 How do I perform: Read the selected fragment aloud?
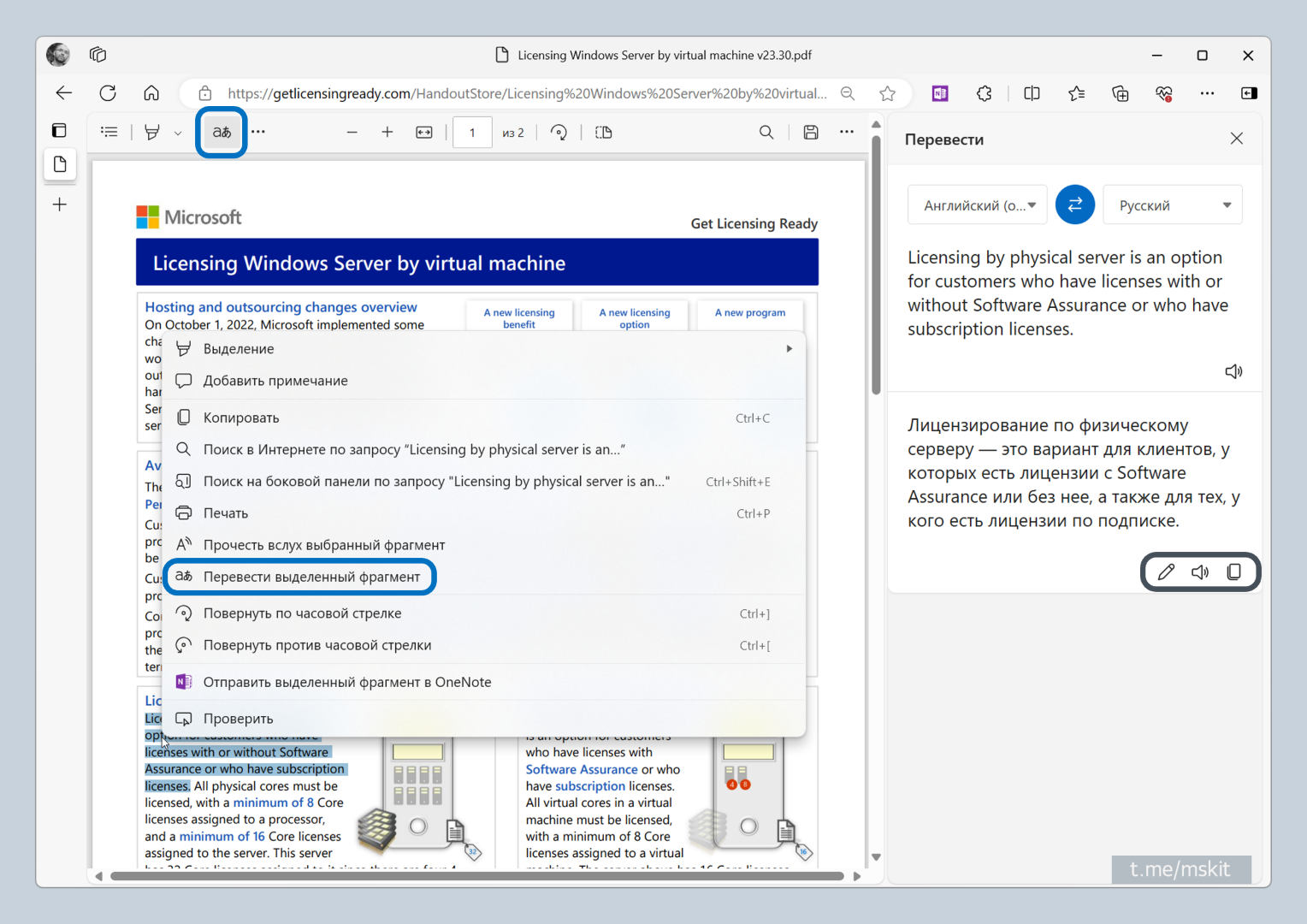484,545
